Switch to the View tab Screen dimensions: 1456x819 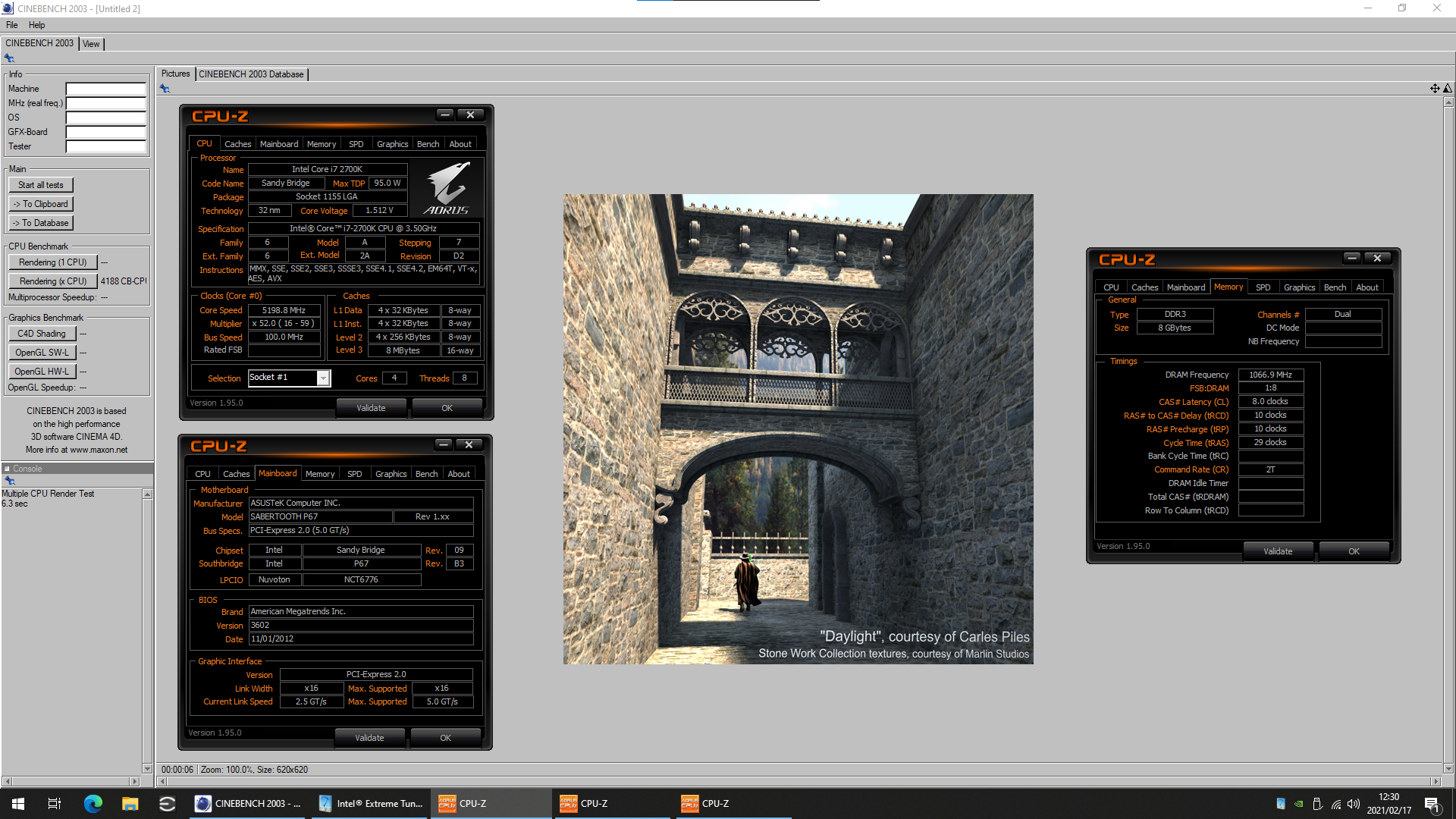click(x=91, y=44)
